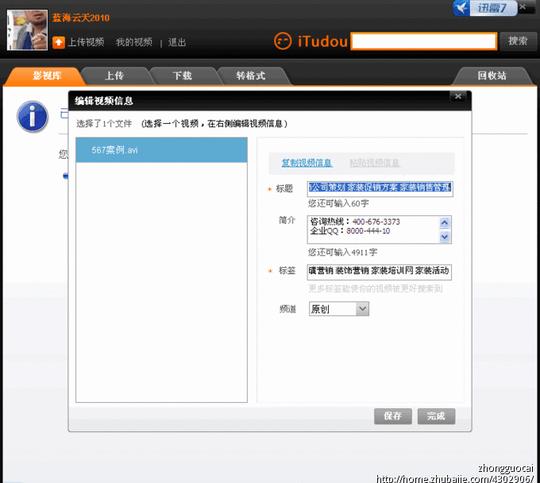This screenshot has width=540, height=483.
Task: Switch to the 影视库 tab
Action: pyautogui.click(x=47, y=75)
